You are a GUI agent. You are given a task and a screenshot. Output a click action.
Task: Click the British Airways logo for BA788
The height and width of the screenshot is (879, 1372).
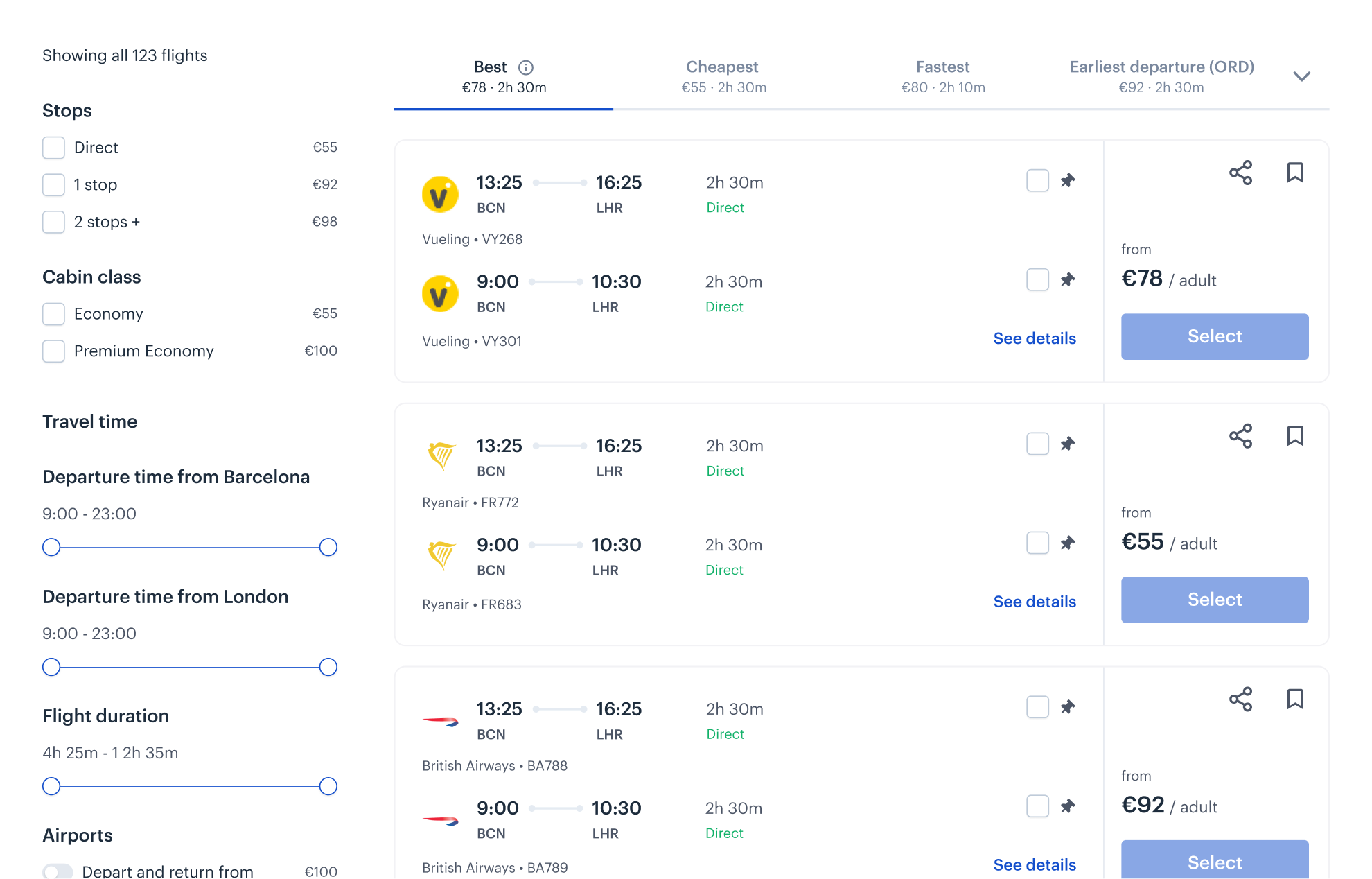coord(441,721)
